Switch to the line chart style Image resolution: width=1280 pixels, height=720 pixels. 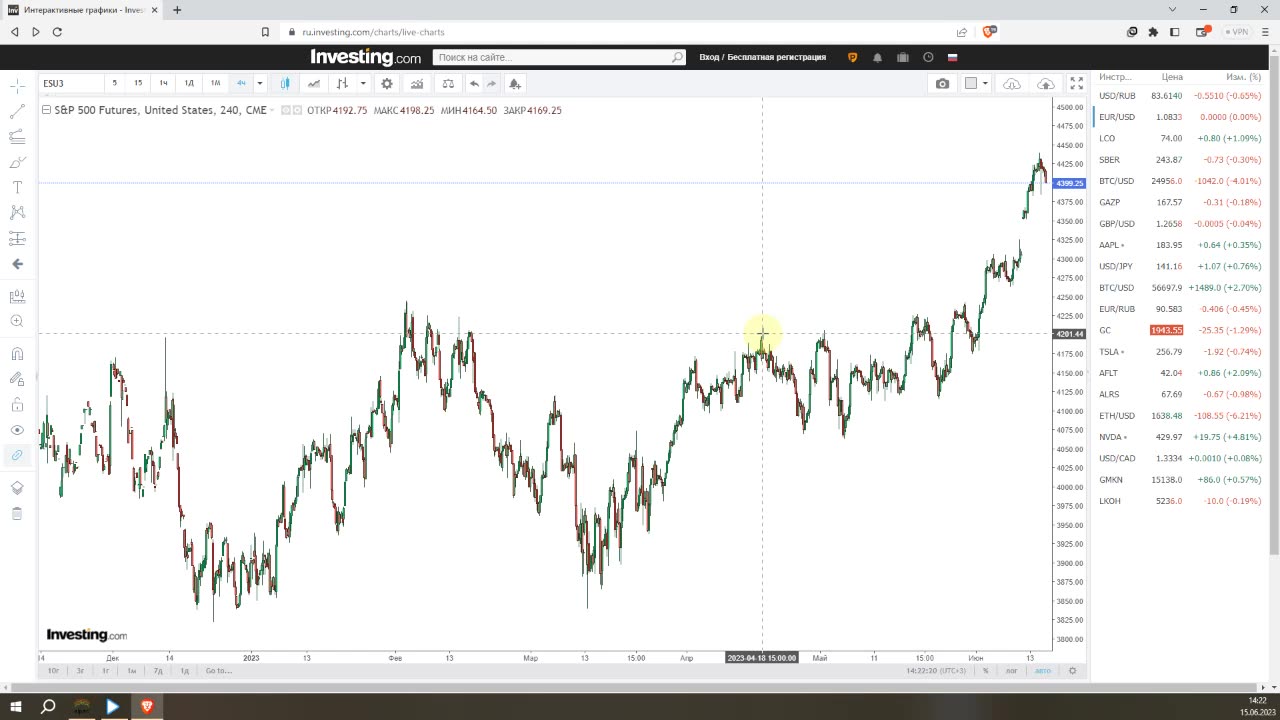pos(314,84)
